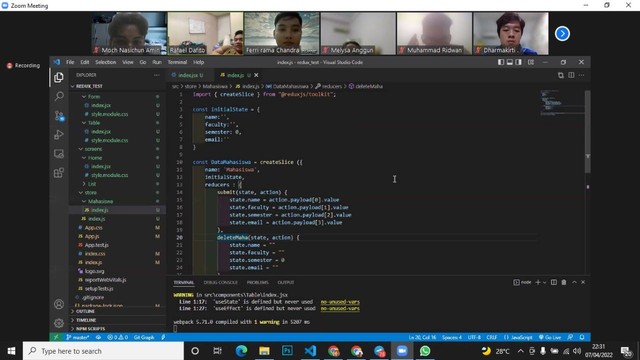The image size is (640, 360).
Task: Switch to the DEBUG CONSOLE panel tab
Action: click(220, 282)
